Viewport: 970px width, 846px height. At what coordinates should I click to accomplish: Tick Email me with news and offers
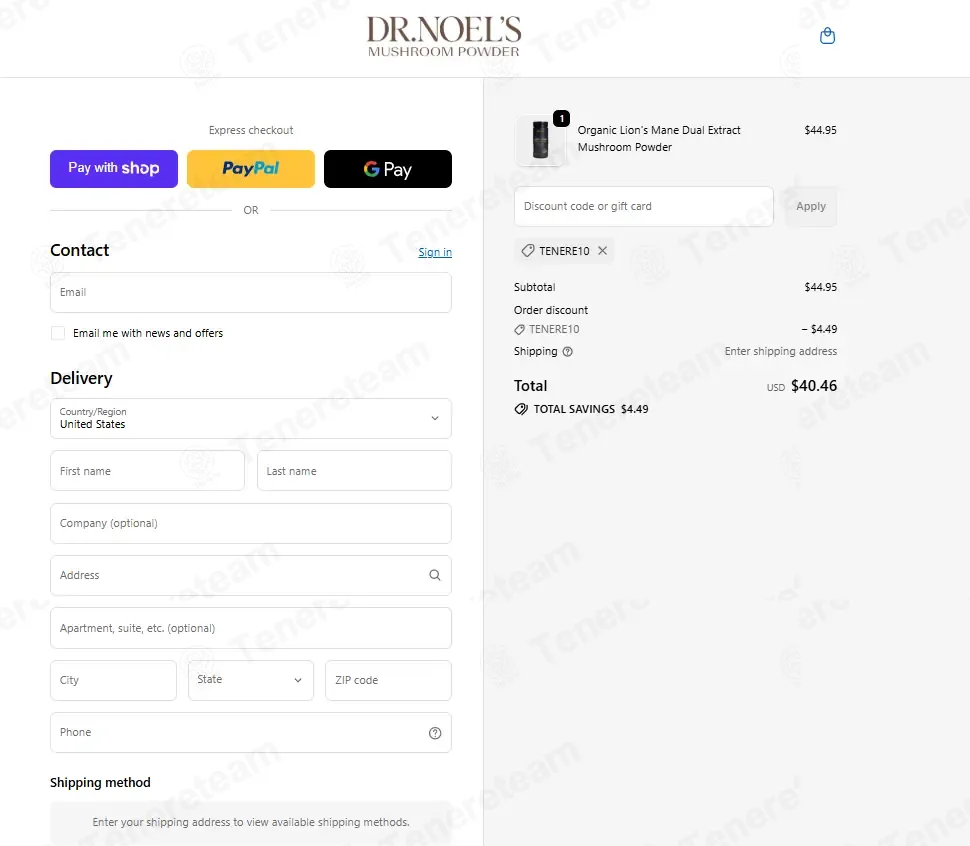click(58, 333)
